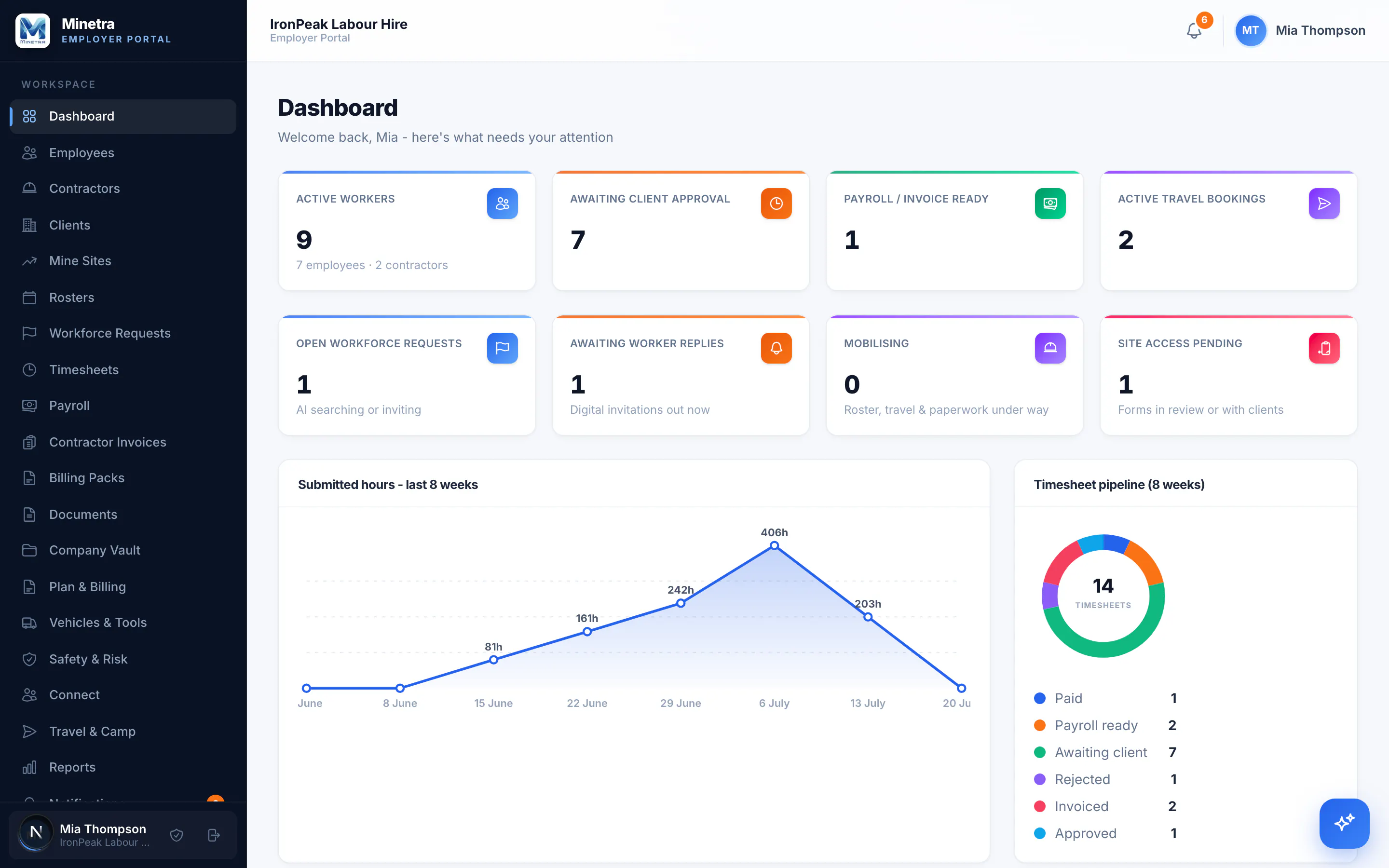The width and height of the screenshot is (1389, 868).
Task: Click Mia Thompson name in header
Action: point(1320,30)
